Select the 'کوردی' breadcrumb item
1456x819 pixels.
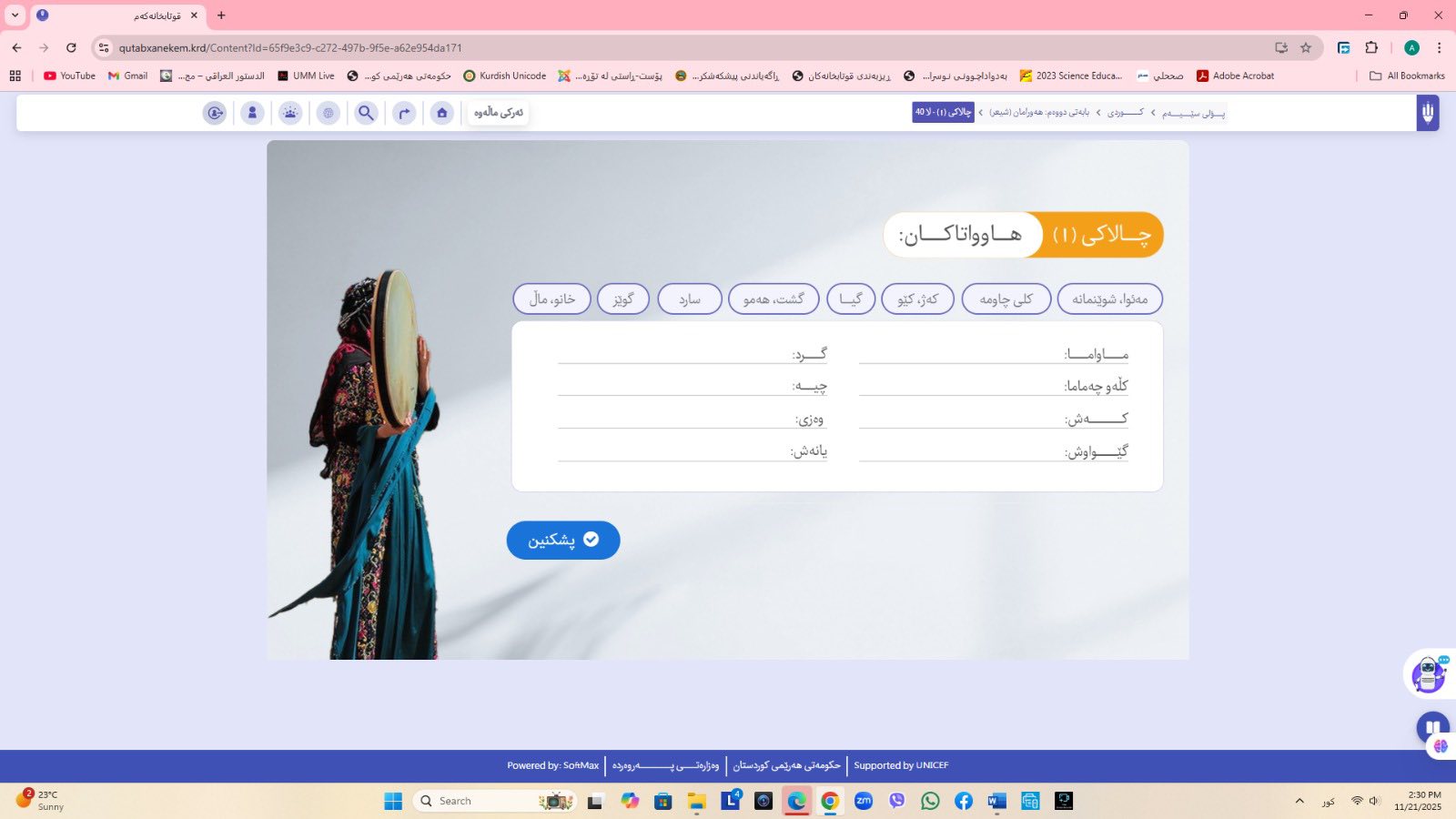1125,113
